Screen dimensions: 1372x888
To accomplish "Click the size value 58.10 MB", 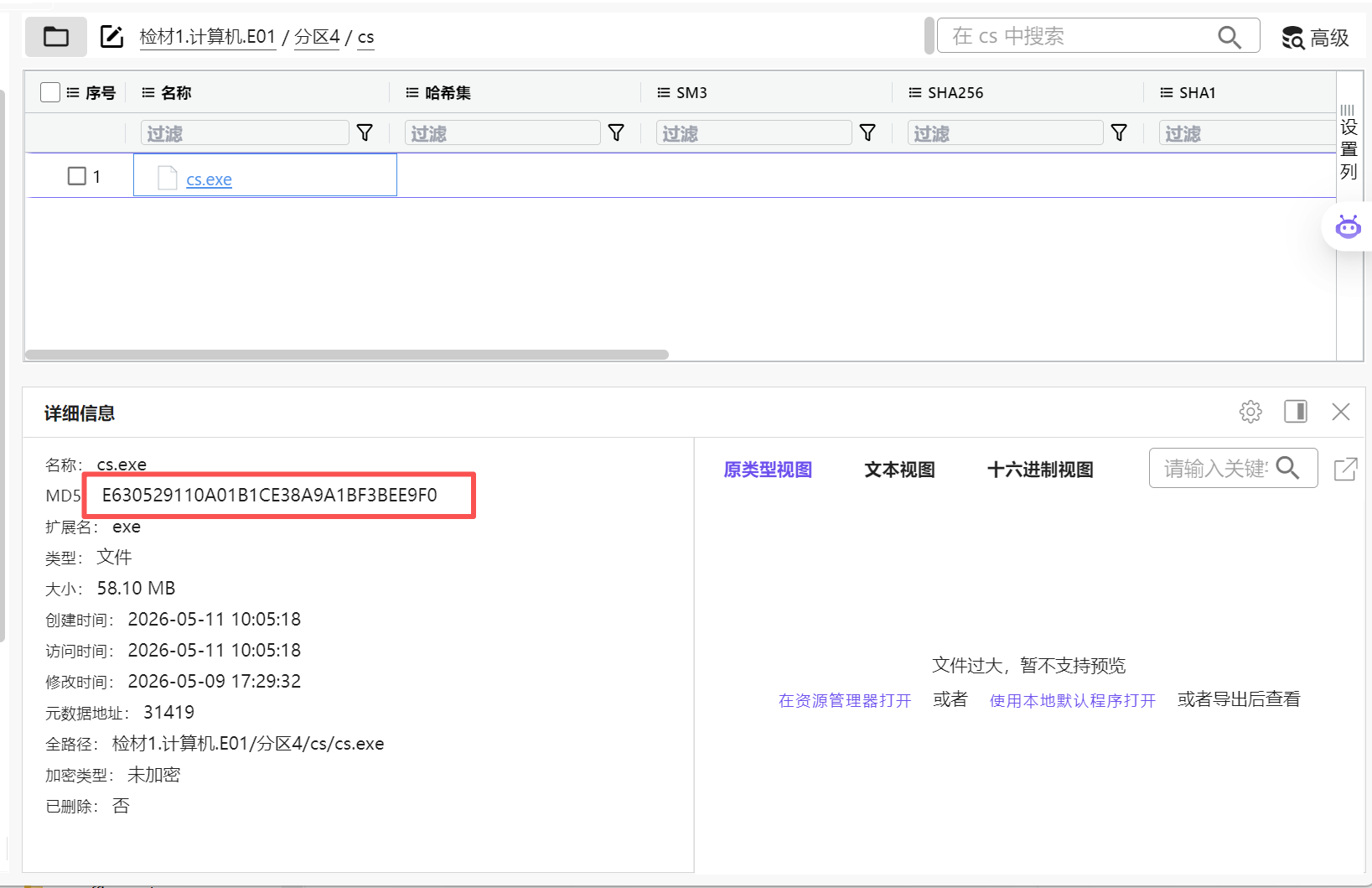I will click(136, 589).
